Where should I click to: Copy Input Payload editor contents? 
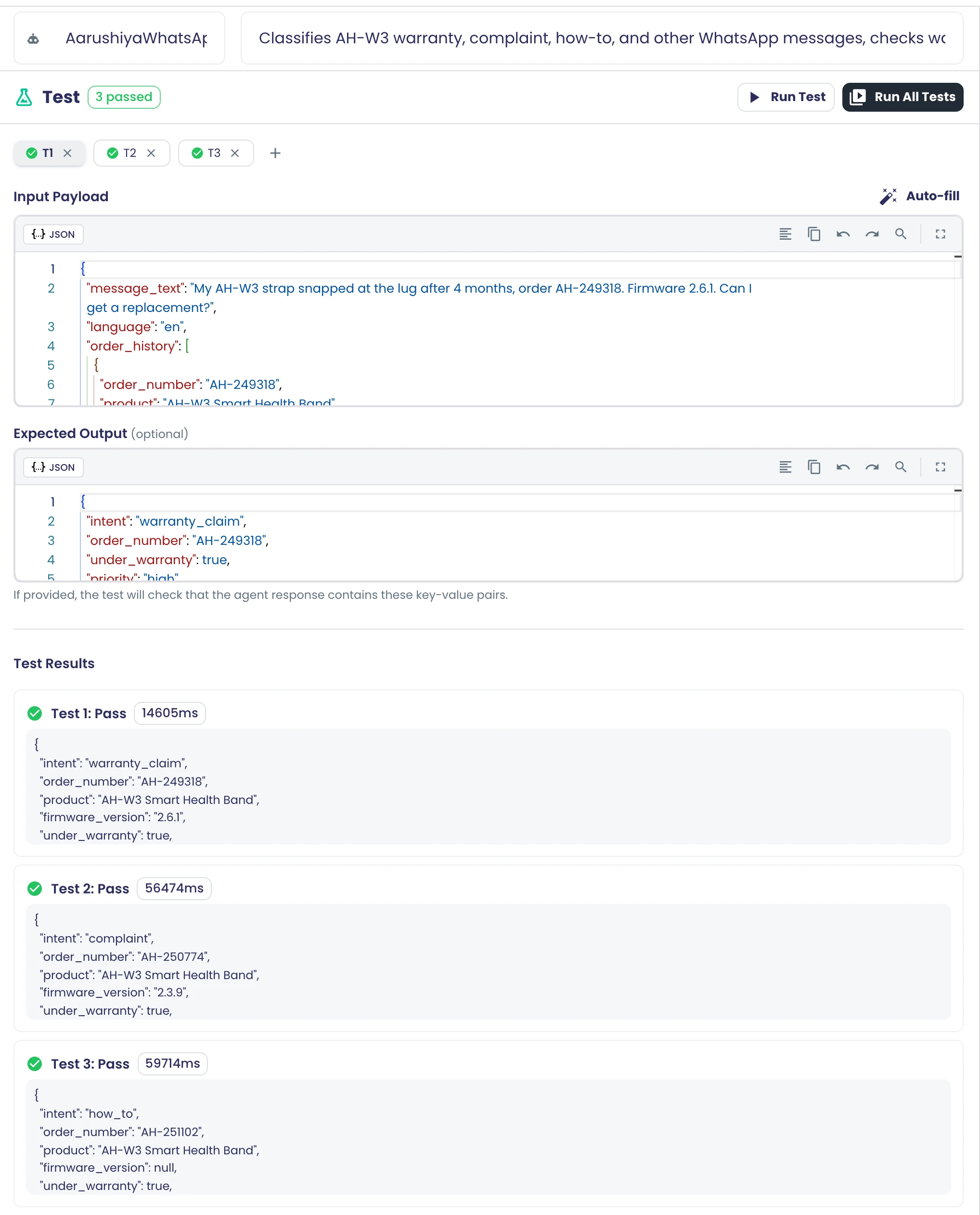coord(814,234)
